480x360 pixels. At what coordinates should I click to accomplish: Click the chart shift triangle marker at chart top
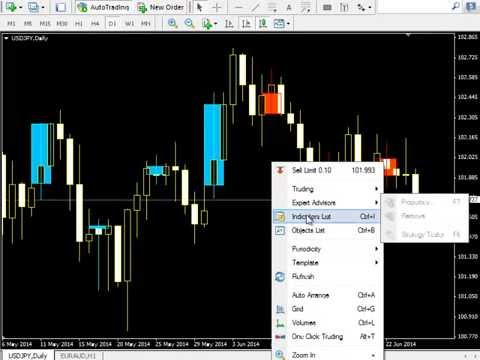click(408, 35)
